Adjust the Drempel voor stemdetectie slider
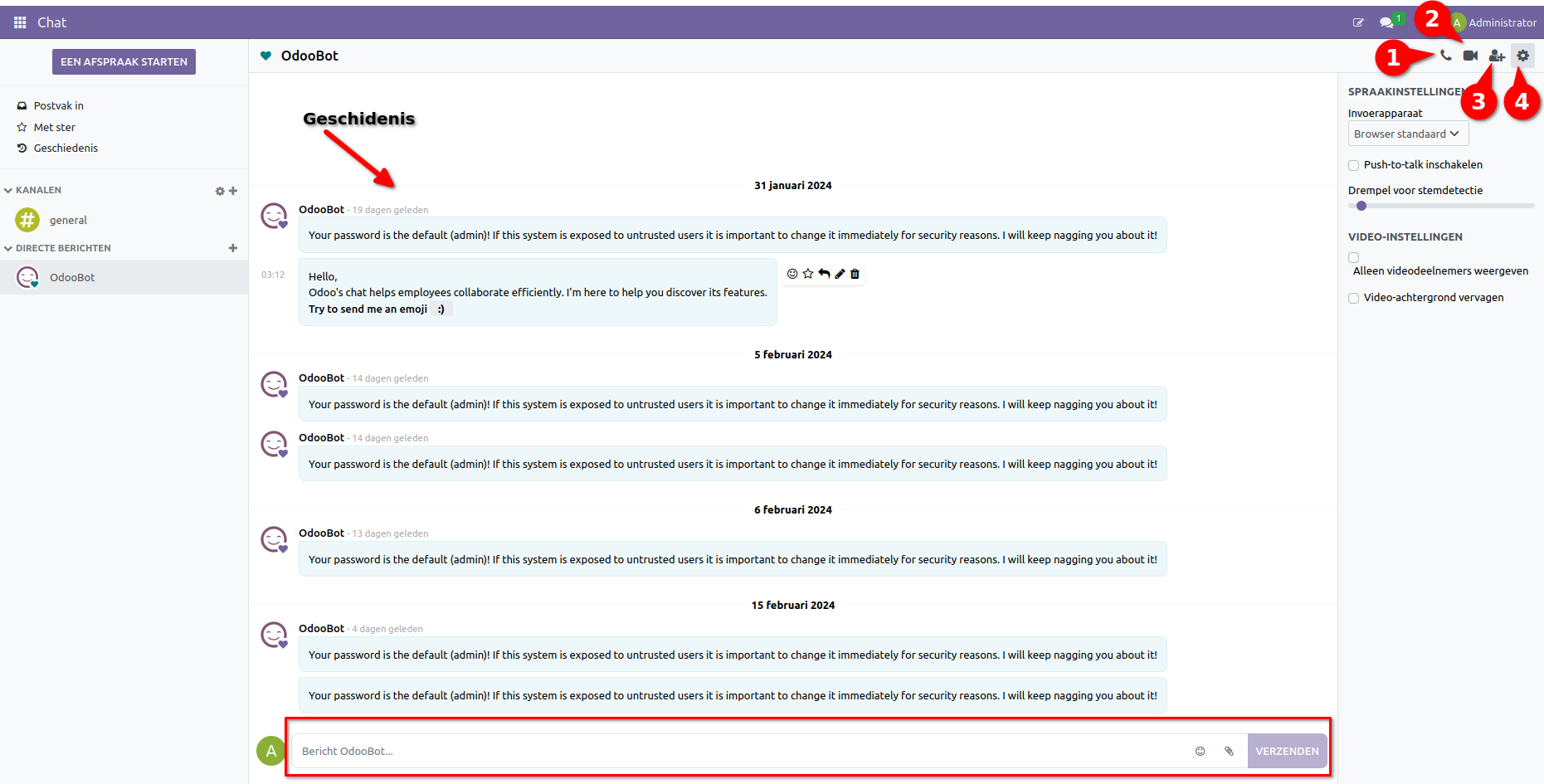1544x784 pixels. (1361, 206)
